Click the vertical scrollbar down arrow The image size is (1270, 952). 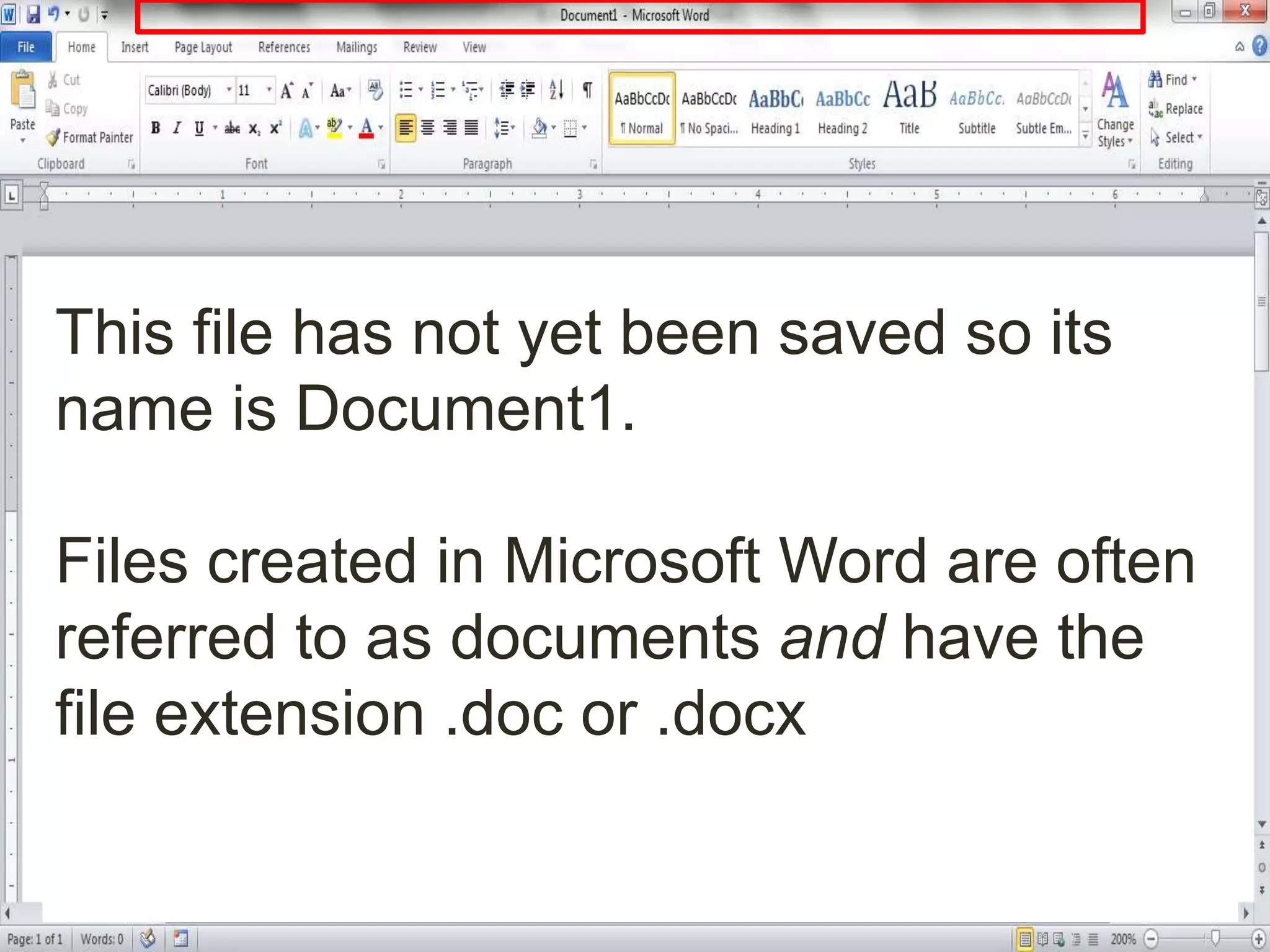point(1262,824)
